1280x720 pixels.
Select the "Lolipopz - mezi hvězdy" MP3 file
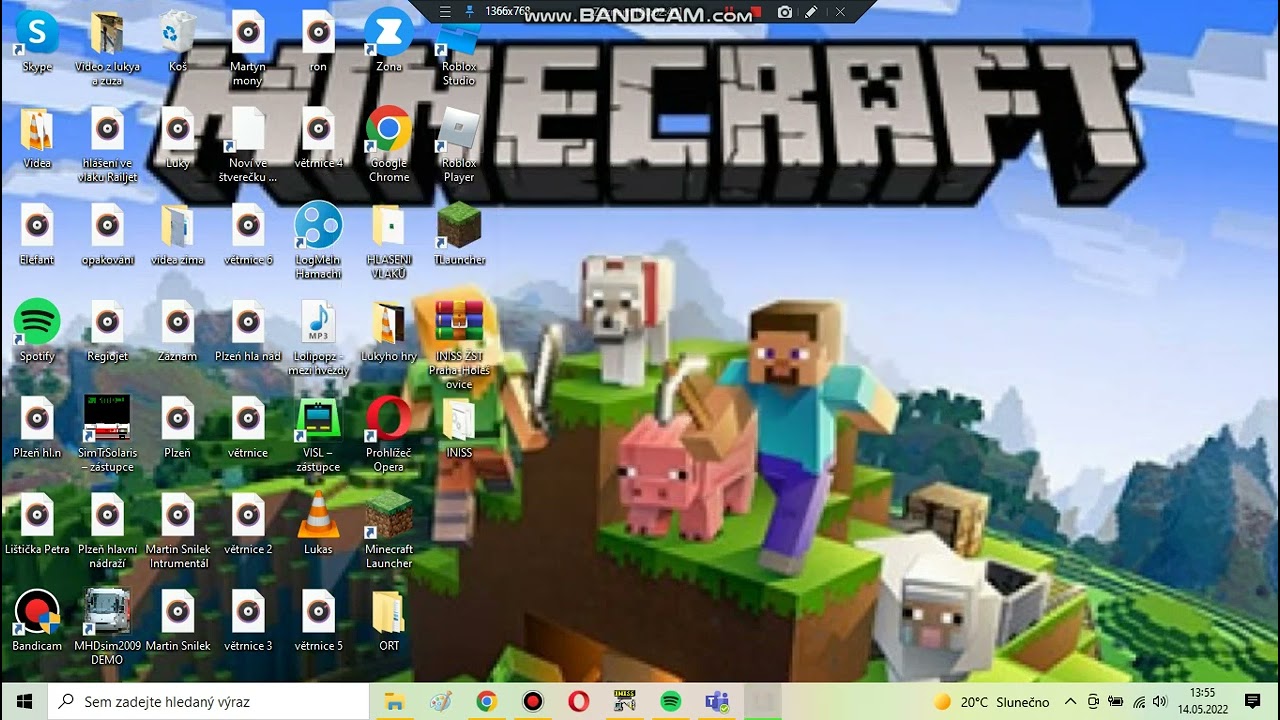click(318, 337)
